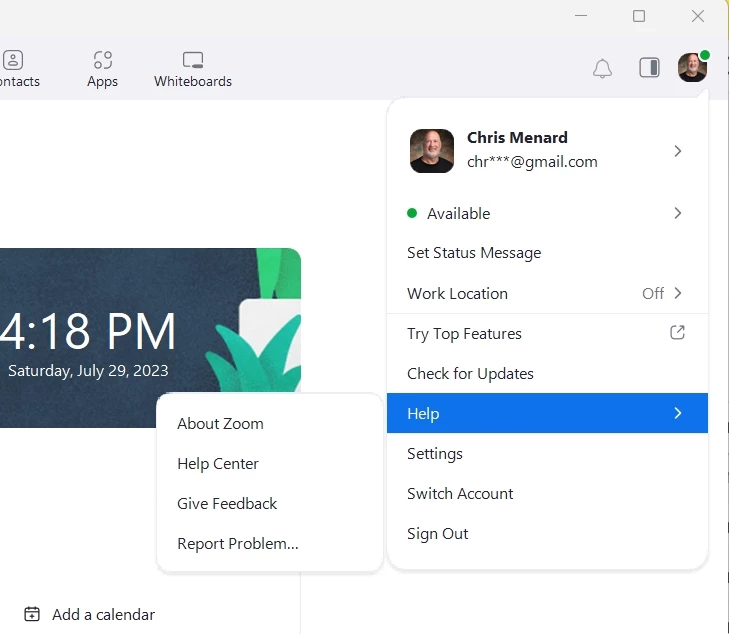Open About Zoom in the Help submenu
The height and width of the screenshot is (634, 729).
(x=270, y=423)
